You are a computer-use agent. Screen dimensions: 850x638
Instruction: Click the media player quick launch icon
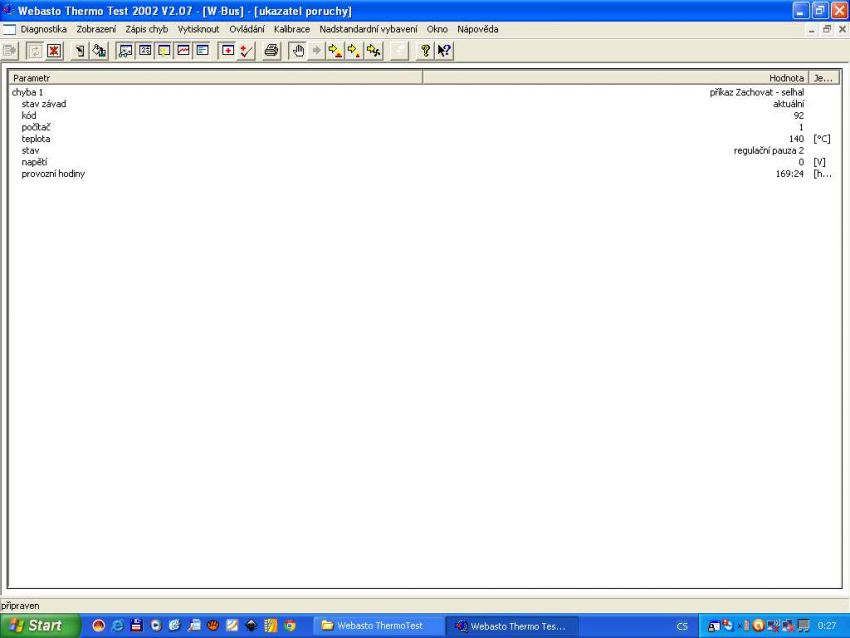[x=156, y=626]
